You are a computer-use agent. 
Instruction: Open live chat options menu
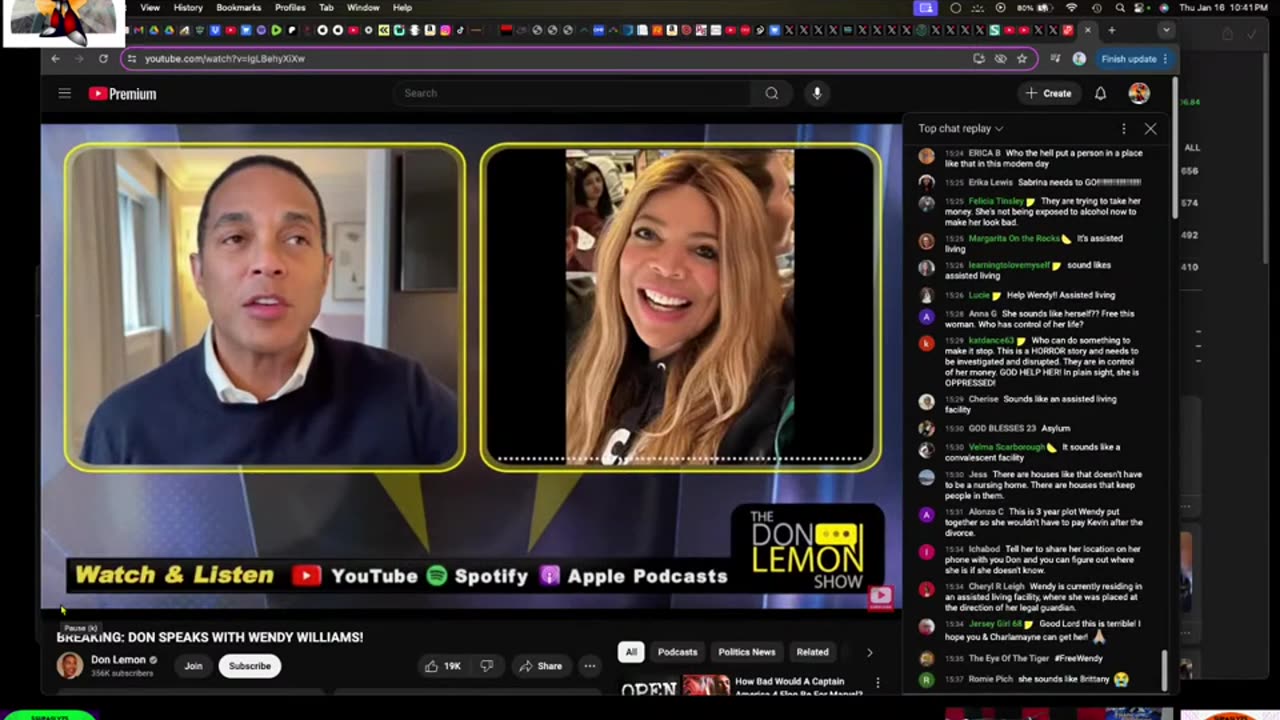(1123, 128)
